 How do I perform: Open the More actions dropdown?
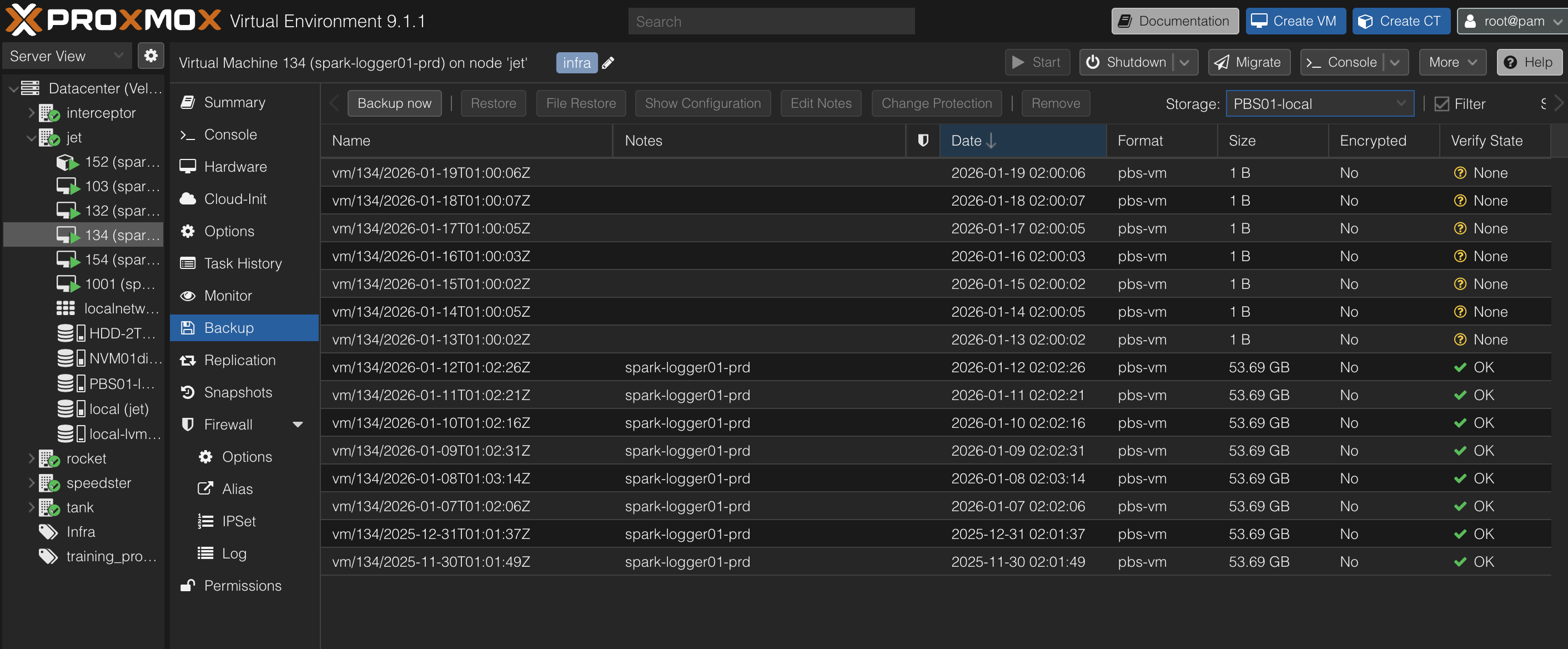(x=1453, y=62)
